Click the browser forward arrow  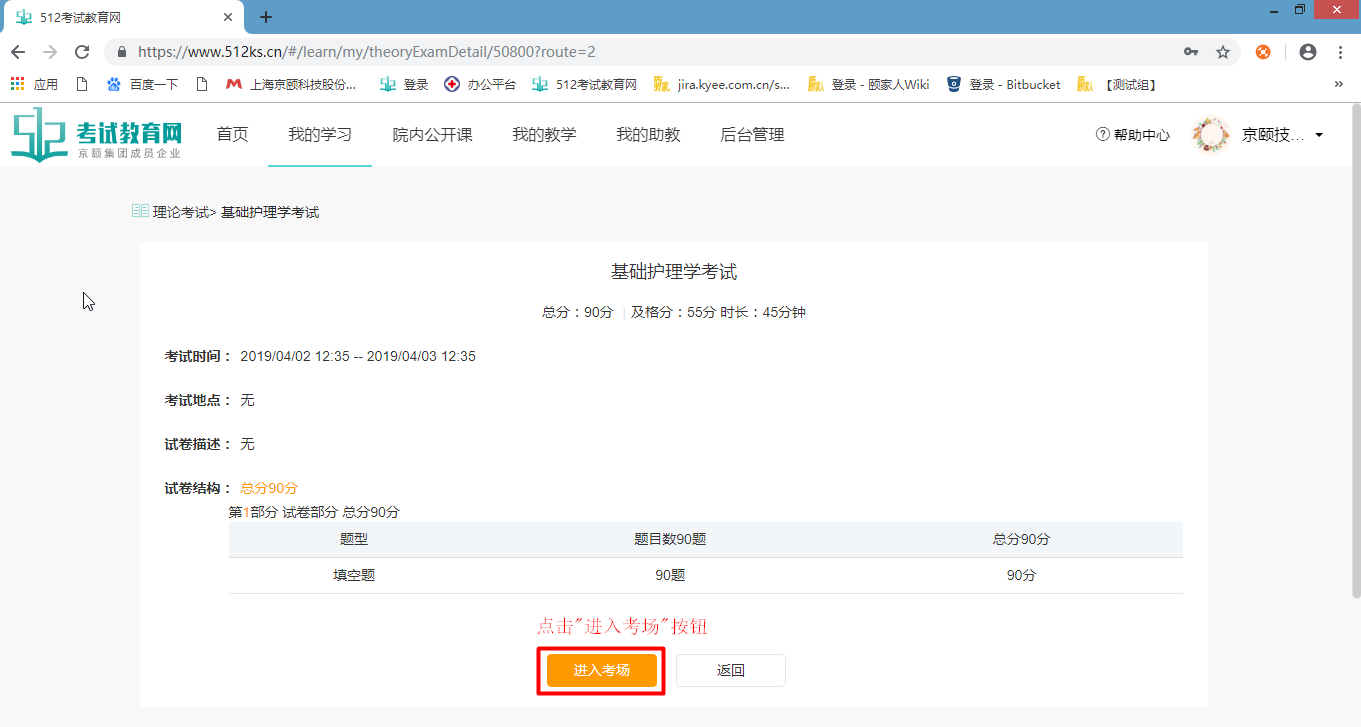[50, 52]
